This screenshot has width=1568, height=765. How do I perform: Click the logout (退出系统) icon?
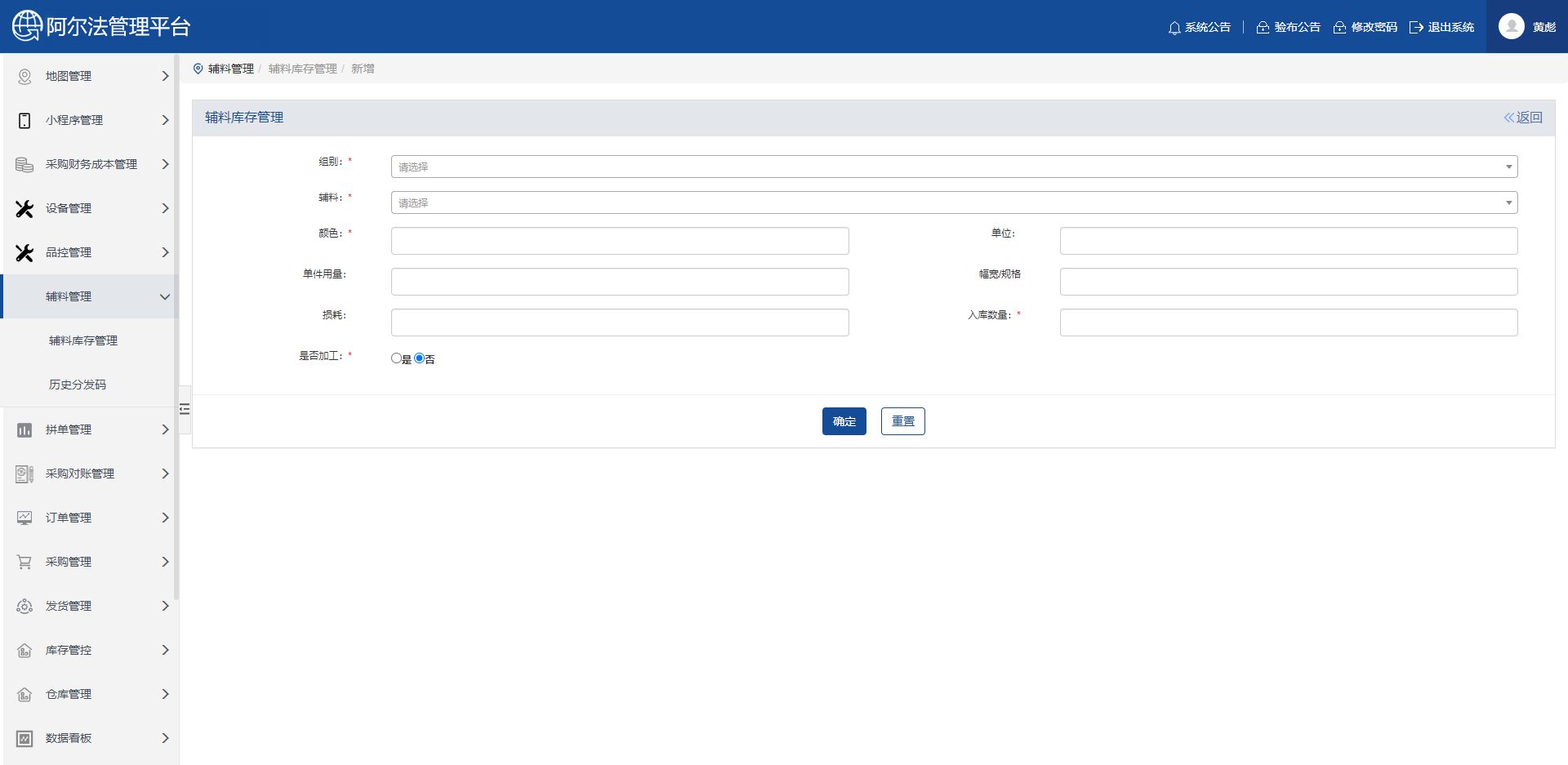coord(1416,28)
